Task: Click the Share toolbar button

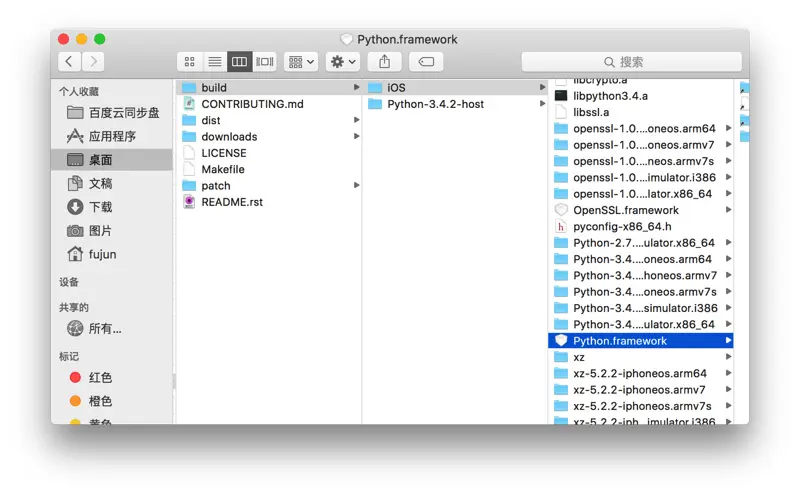Action: 385,62
